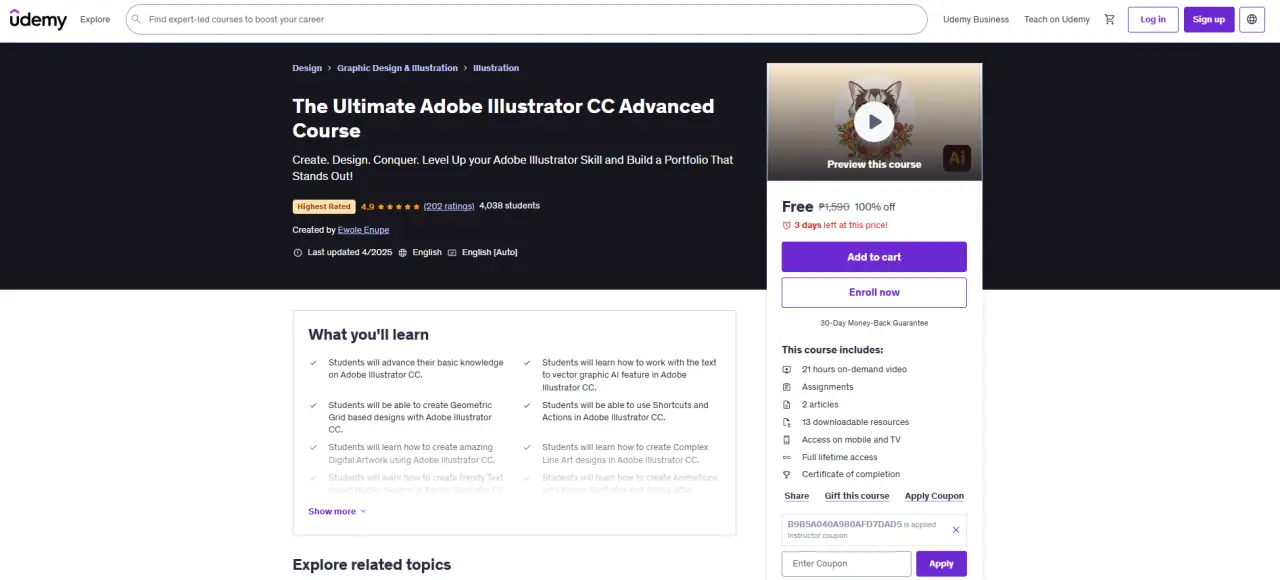The image size is (1280, 580).
Task: Click the Preview this course thumbnail
Action: pos(874,122)
